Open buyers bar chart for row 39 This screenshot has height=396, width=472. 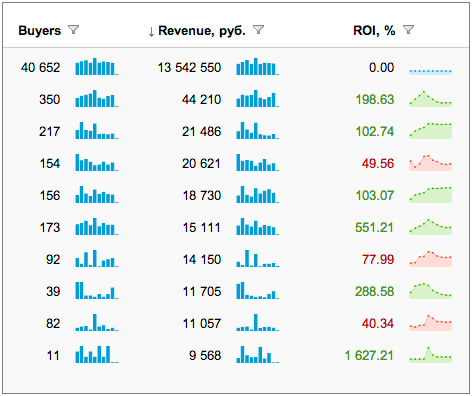[x=97, y=290]
